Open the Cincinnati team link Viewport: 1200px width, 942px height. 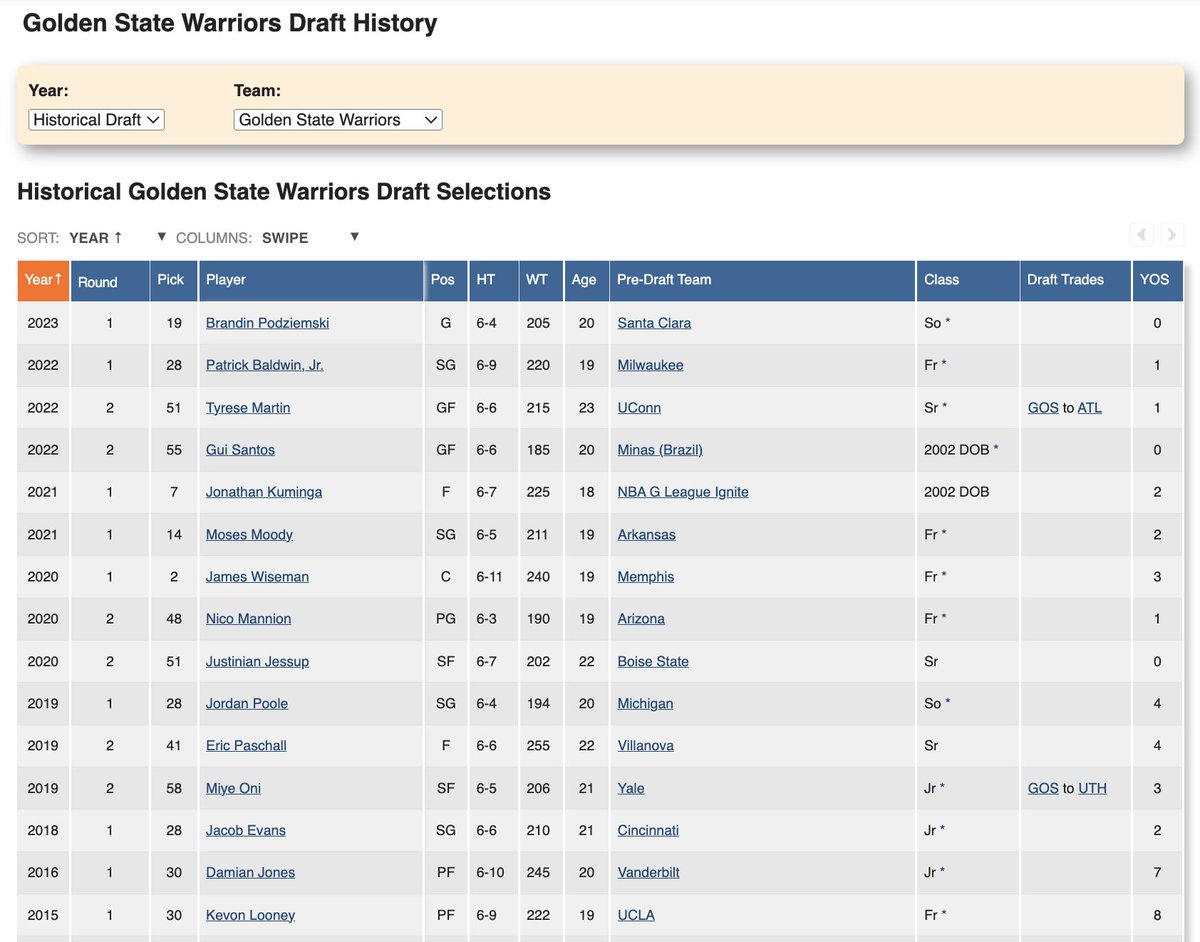648,831
